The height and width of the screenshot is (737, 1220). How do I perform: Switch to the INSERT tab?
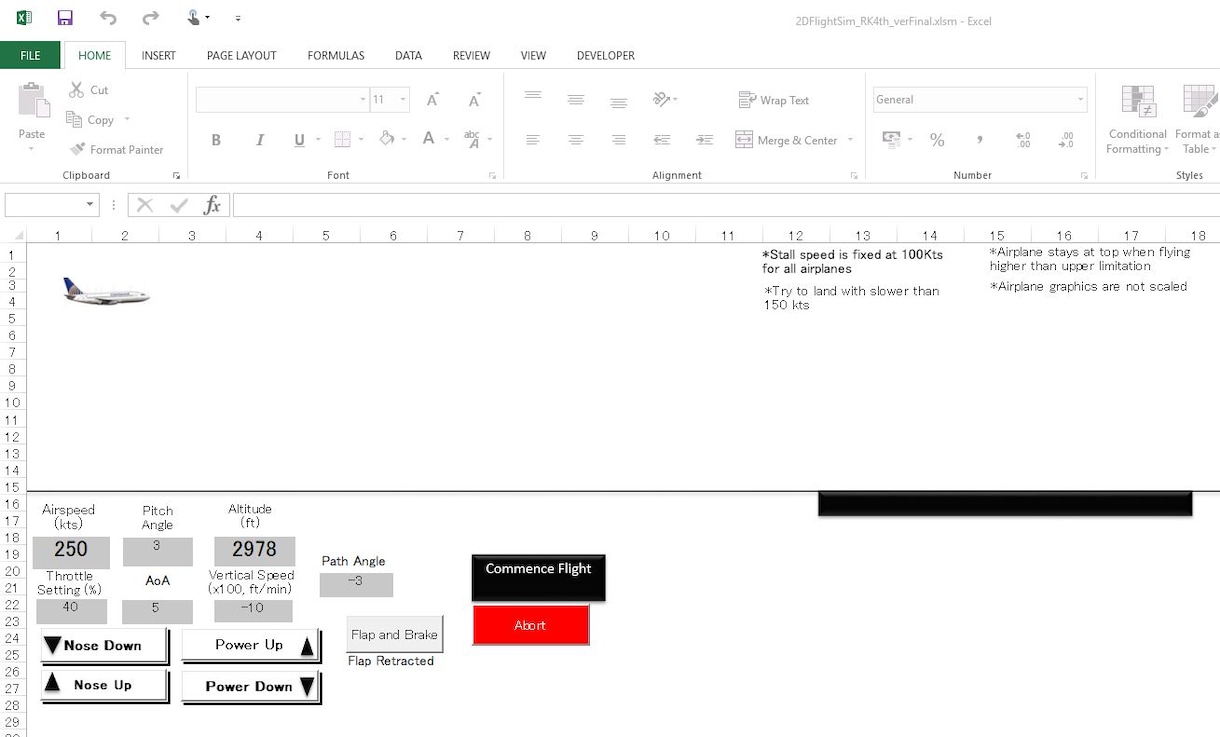pos(159,56)
